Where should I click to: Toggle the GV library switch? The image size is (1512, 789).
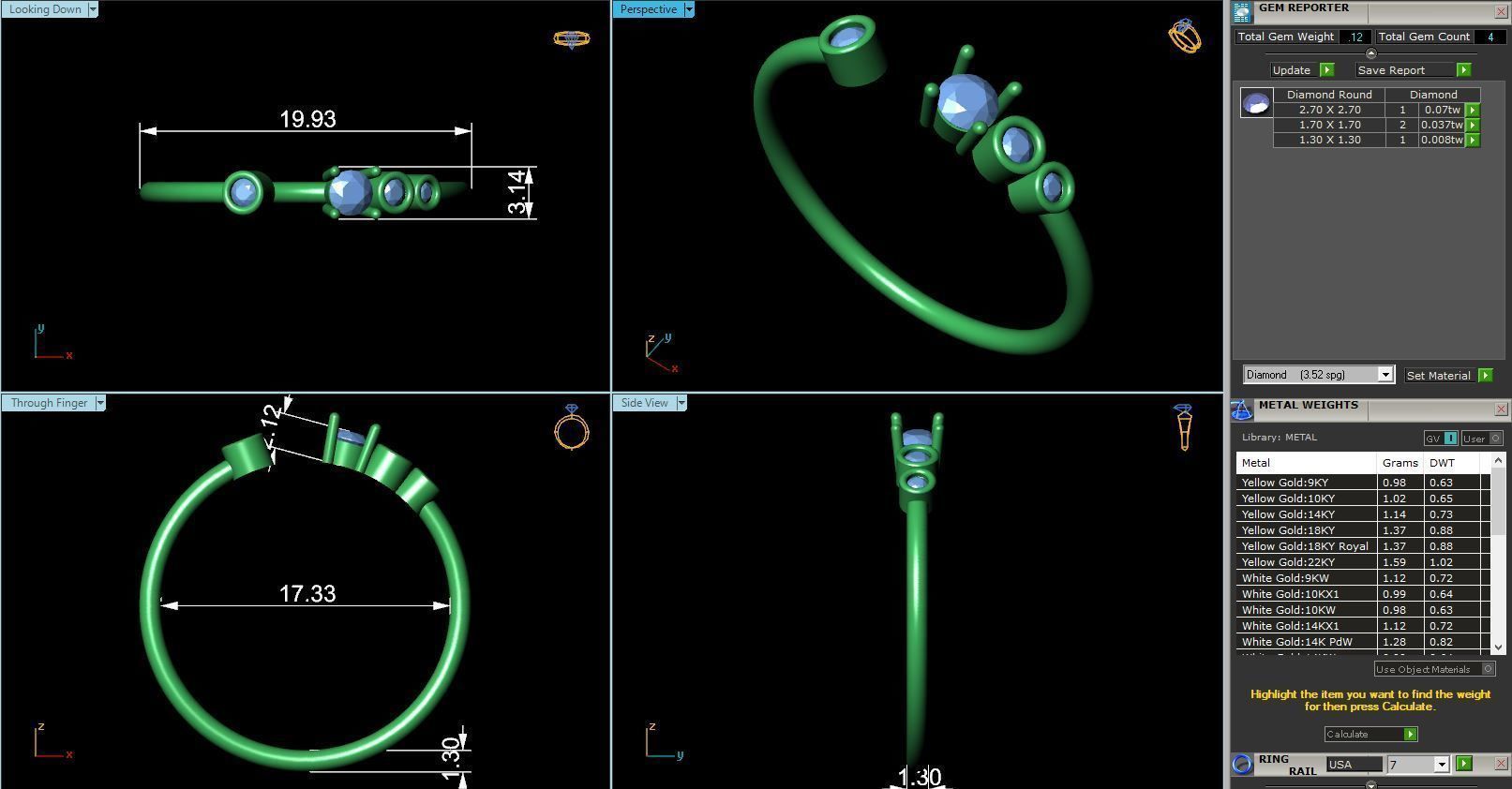[1441, 438]
